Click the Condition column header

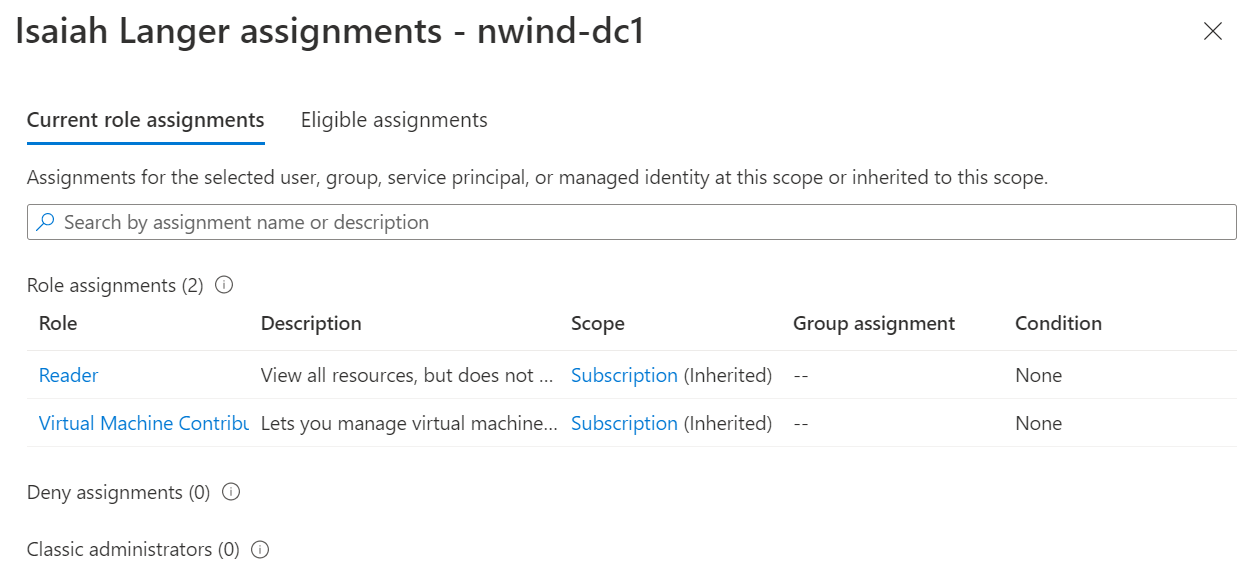(x=1058, y=323)
